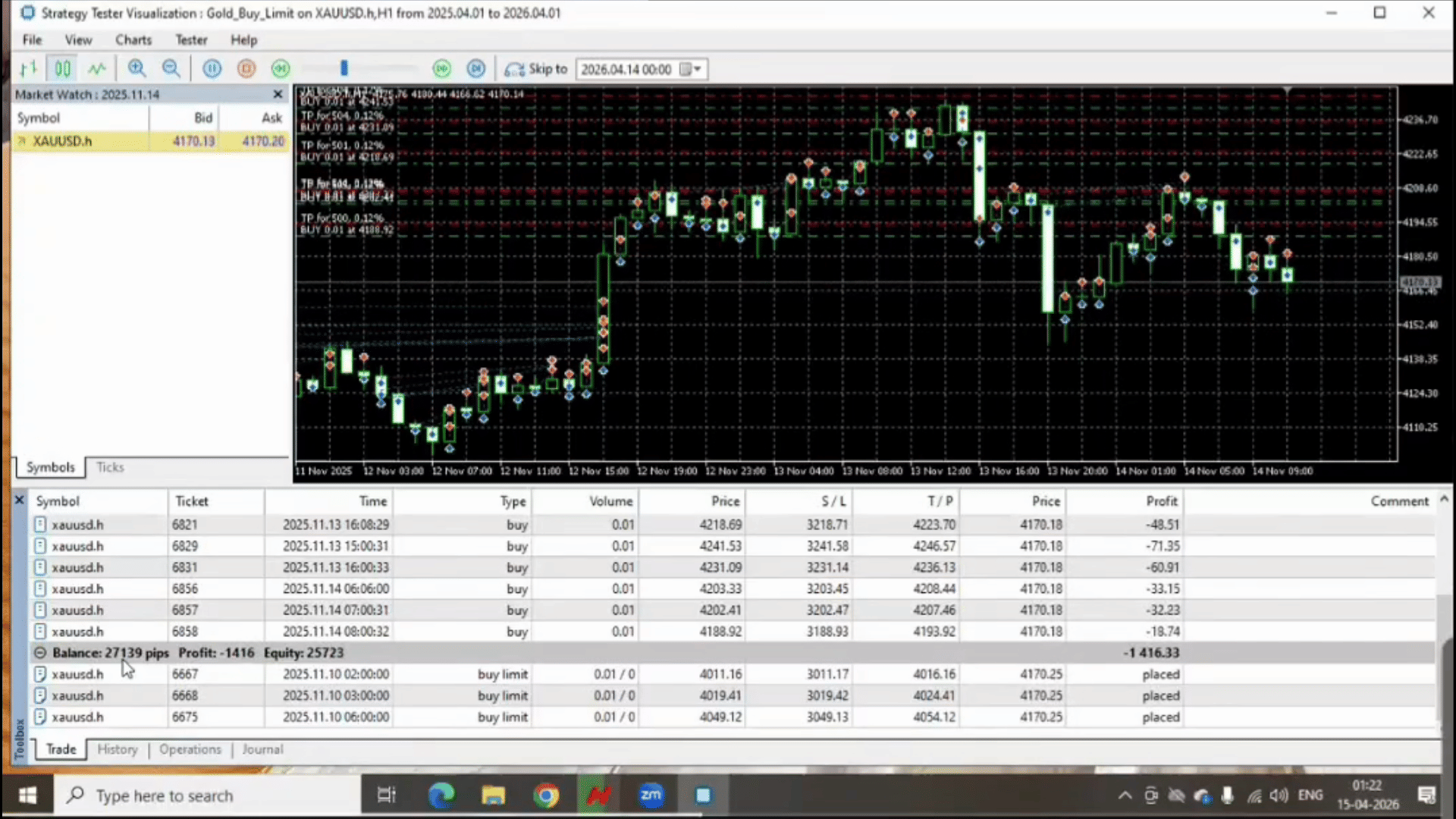
Task: Select trade row with ticket 6829
Action: 732,546
